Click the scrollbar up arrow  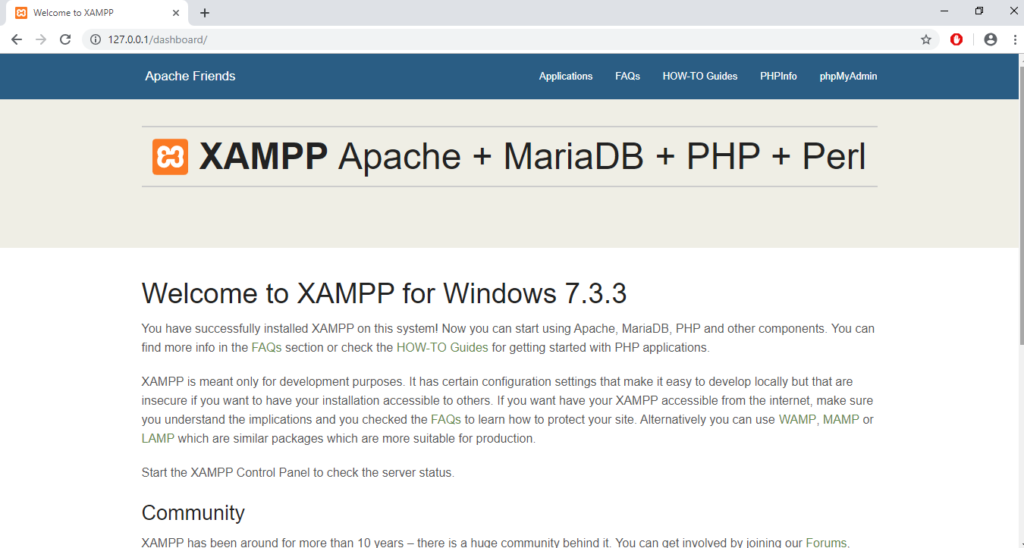pyautogui.click(x=1021, y=59)
